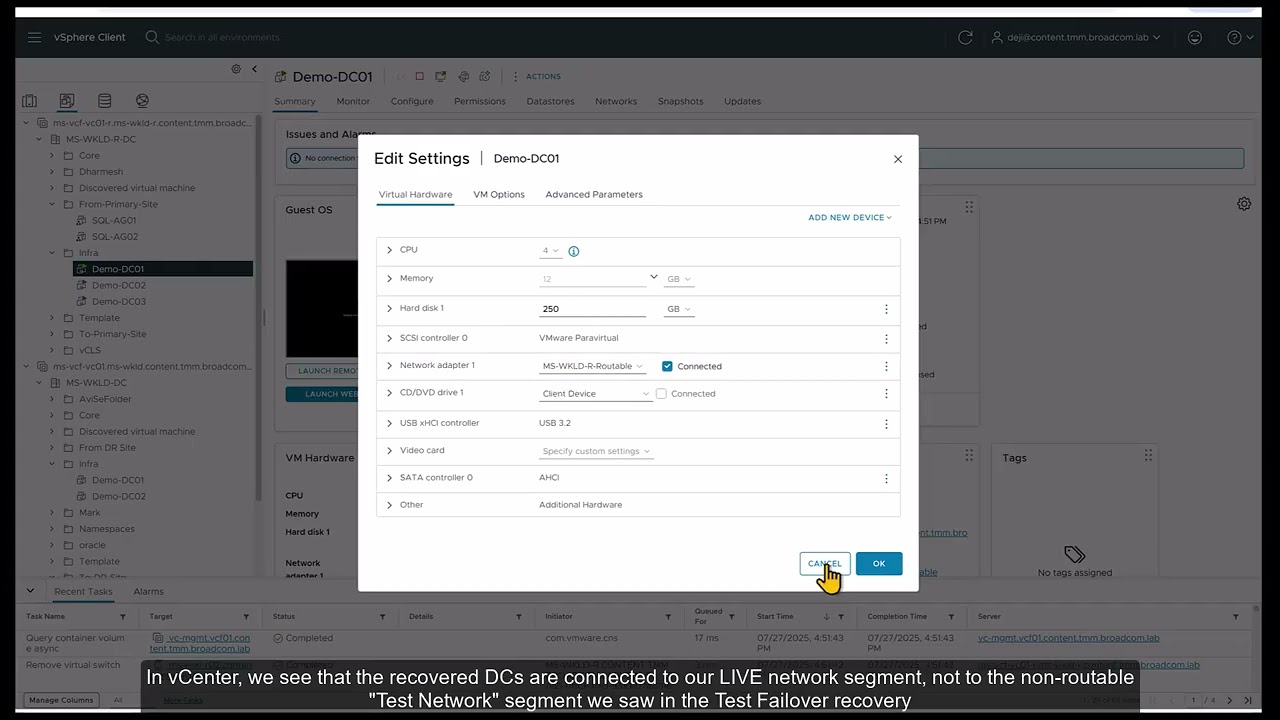Click the Hard disk 1 size field
The image size is (1280, 720).
point(592,309)
